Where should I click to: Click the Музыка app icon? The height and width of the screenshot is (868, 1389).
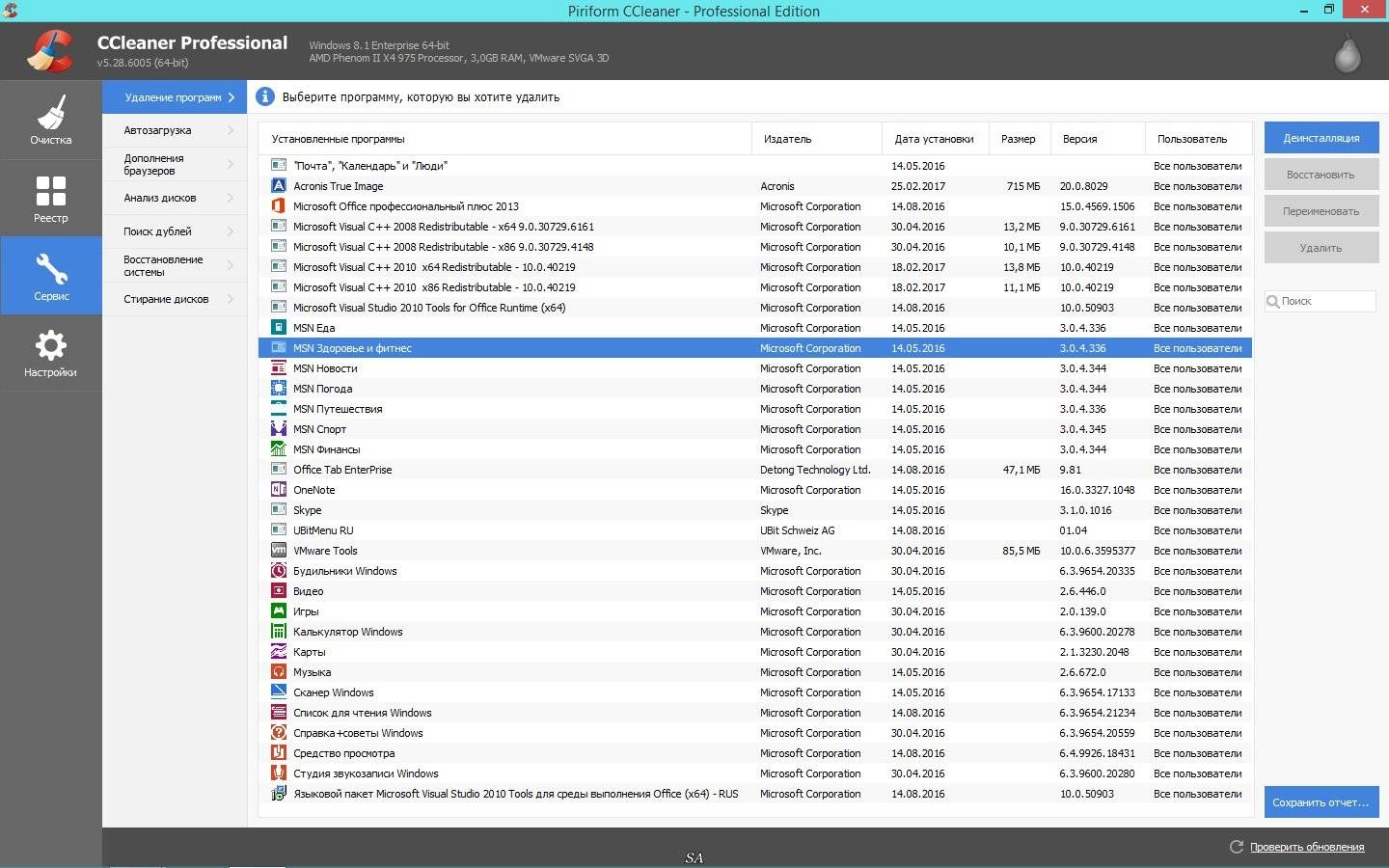279,672
